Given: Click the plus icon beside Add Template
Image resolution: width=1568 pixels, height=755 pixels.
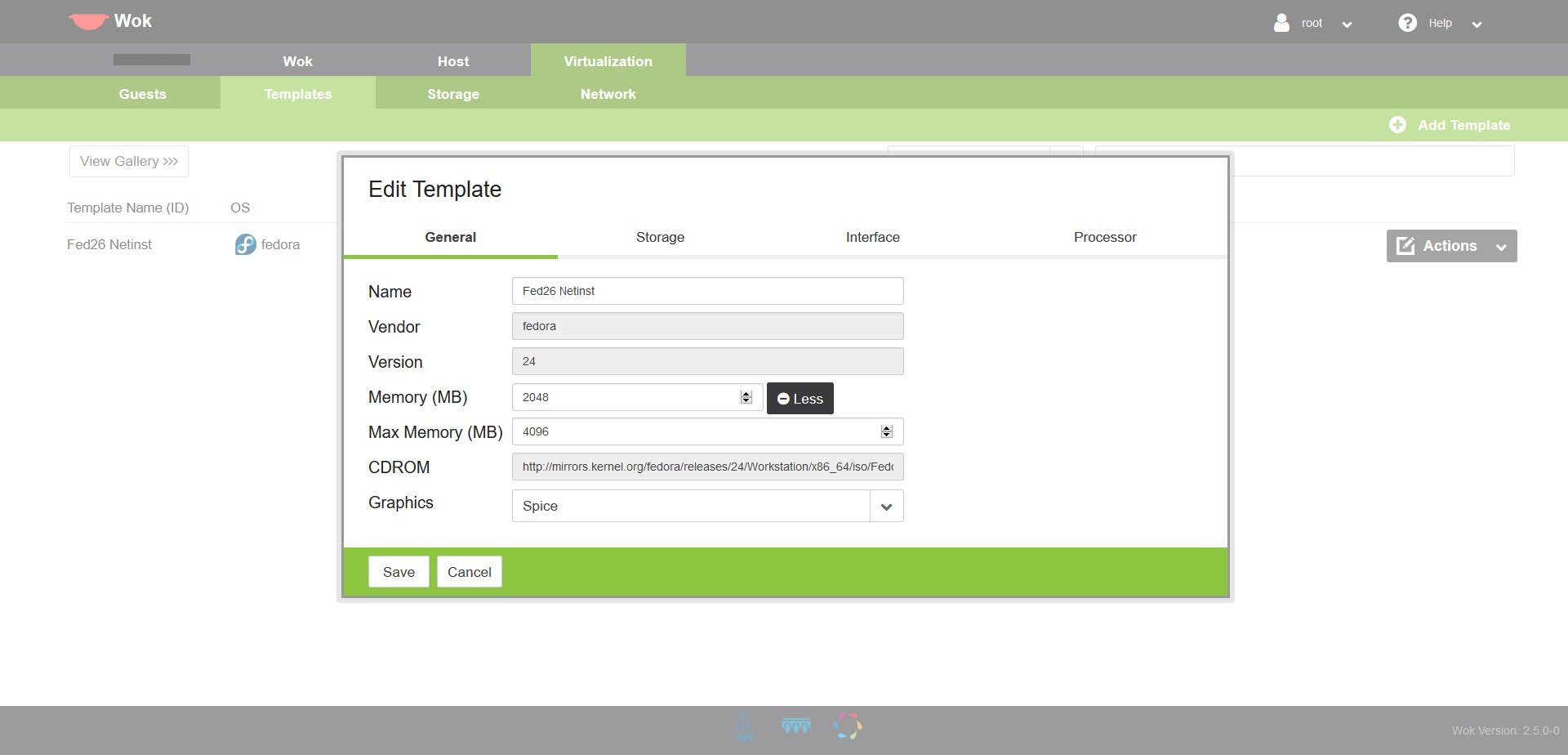Looking at the screenshot, I should pyautogui.click(x=1397, y=125).
